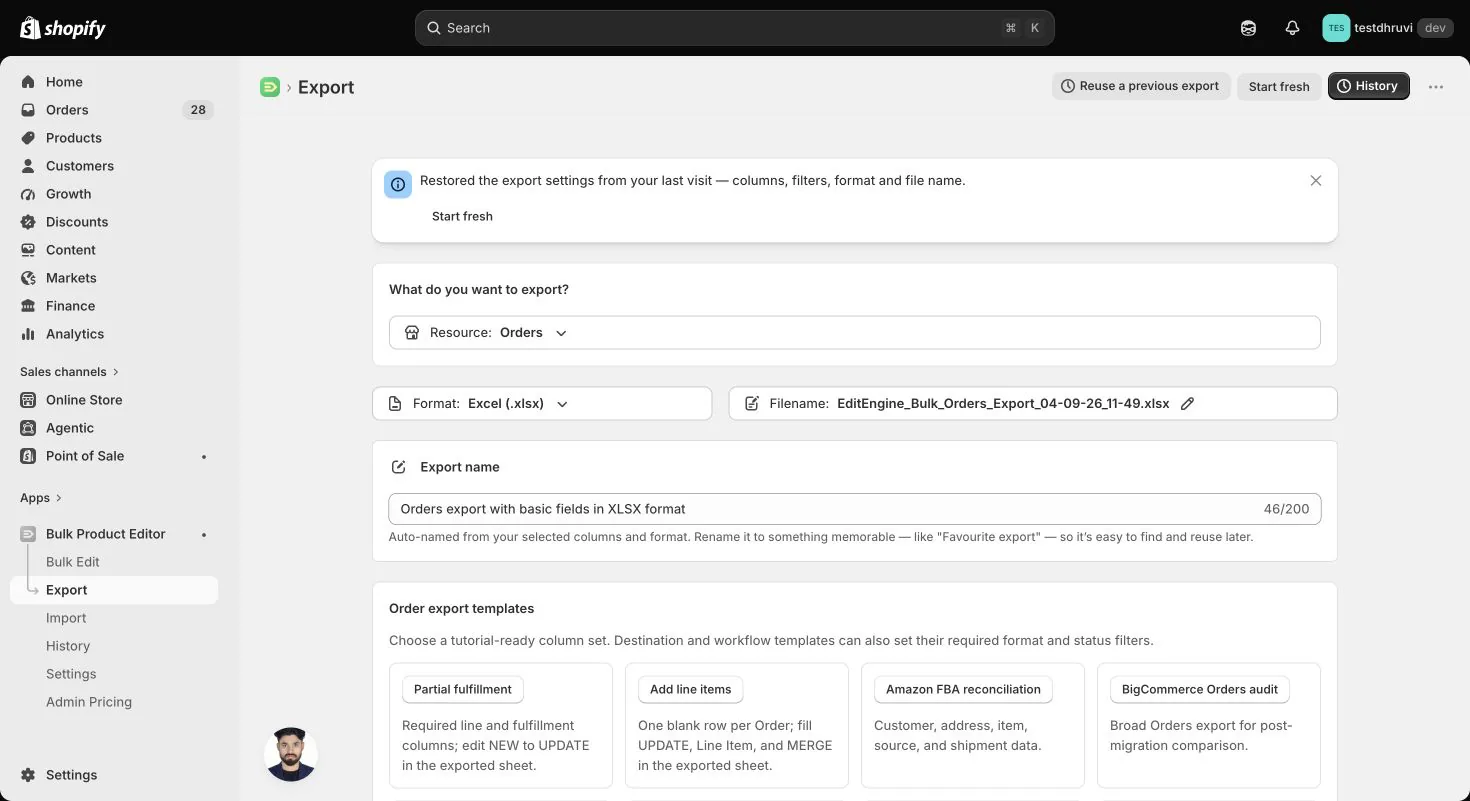The height and width of the screenshot is (801, 1470).
Task: Go to the Markets page
Action: click(114, 278)
